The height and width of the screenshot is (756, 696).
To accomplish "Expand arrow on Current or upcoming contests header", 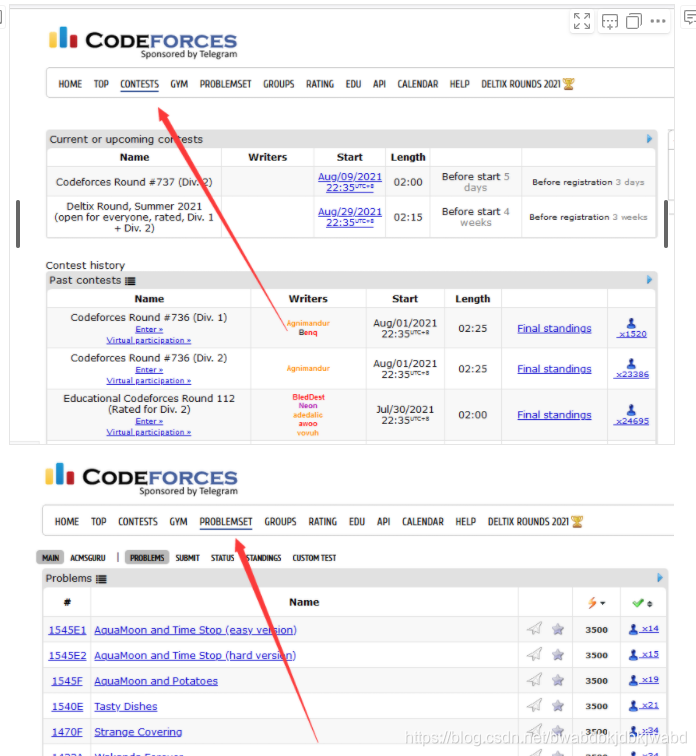I will click(649, 139).
